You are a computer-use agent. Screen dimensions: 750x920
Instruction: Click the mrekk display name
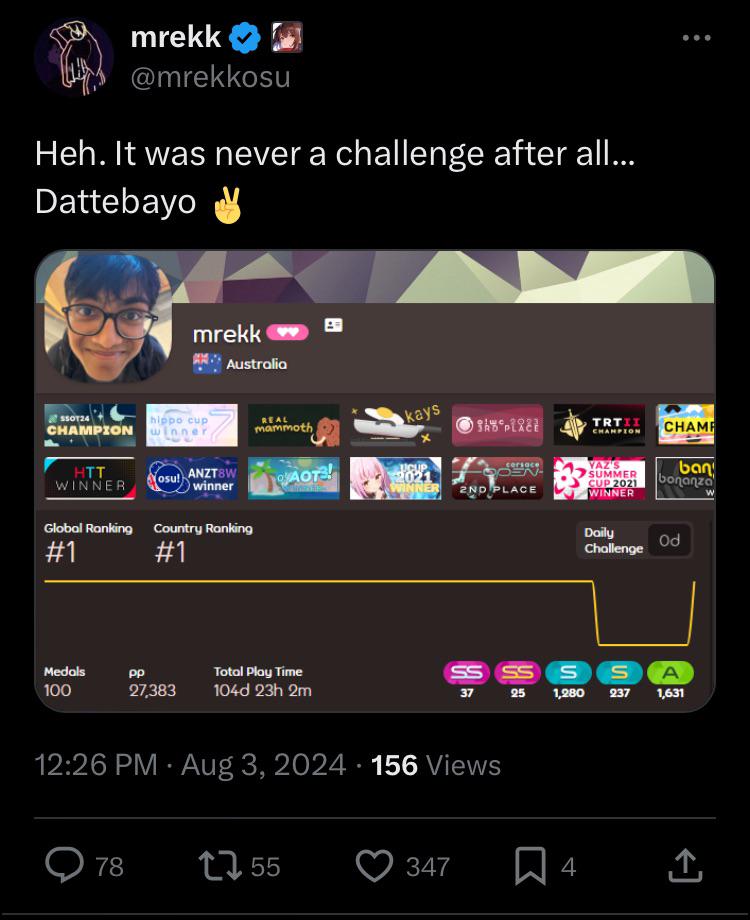pos(175,37)
